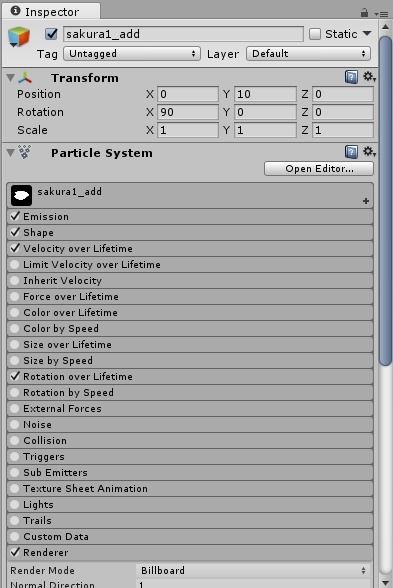393x588 pixels.
Task: Expand the Collision module row
Action: (190, 441)
